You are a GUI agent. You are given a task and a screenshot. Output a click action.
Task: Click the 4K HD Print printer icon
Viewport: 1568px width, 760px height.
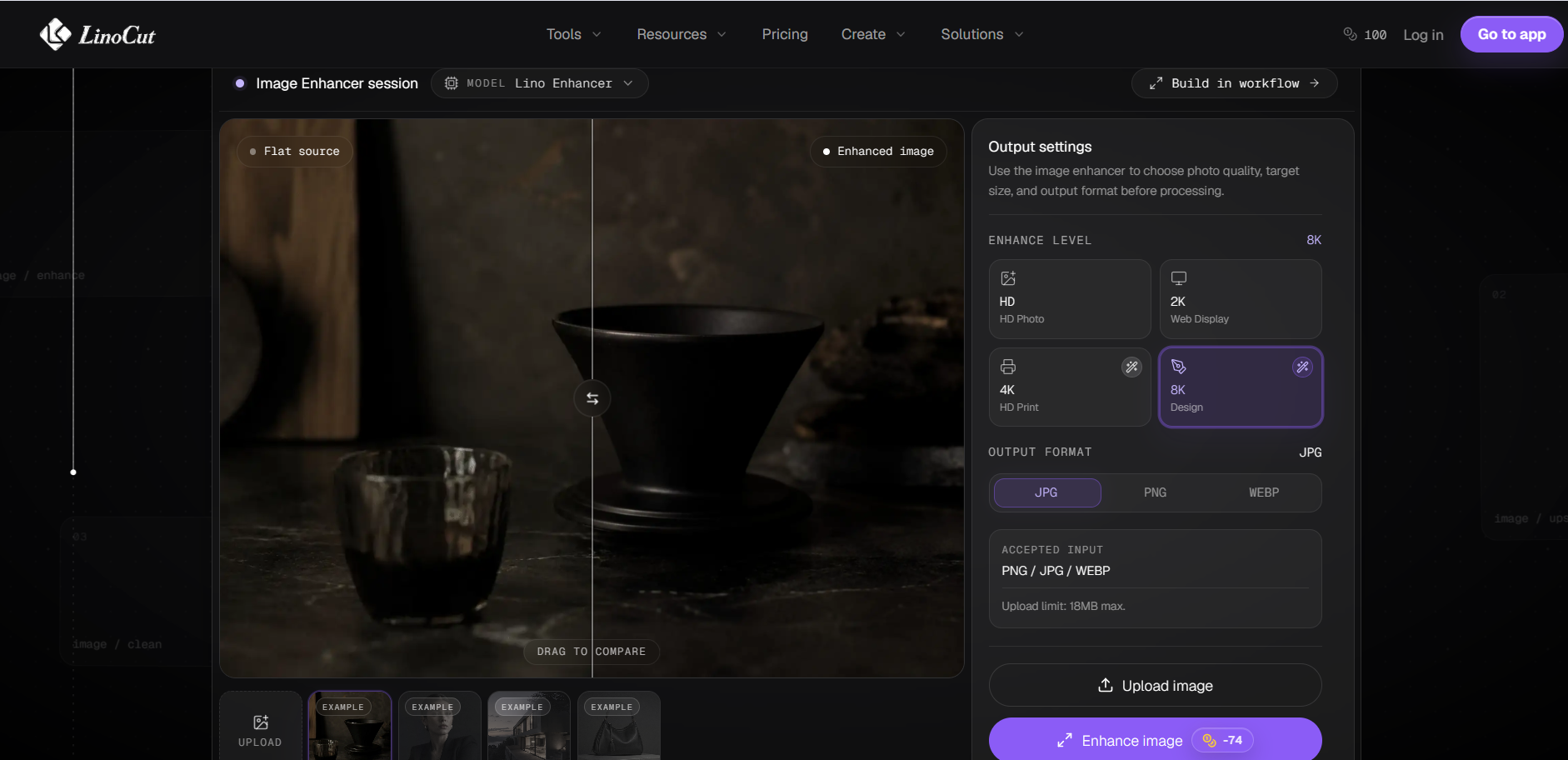pos(1008,367)
